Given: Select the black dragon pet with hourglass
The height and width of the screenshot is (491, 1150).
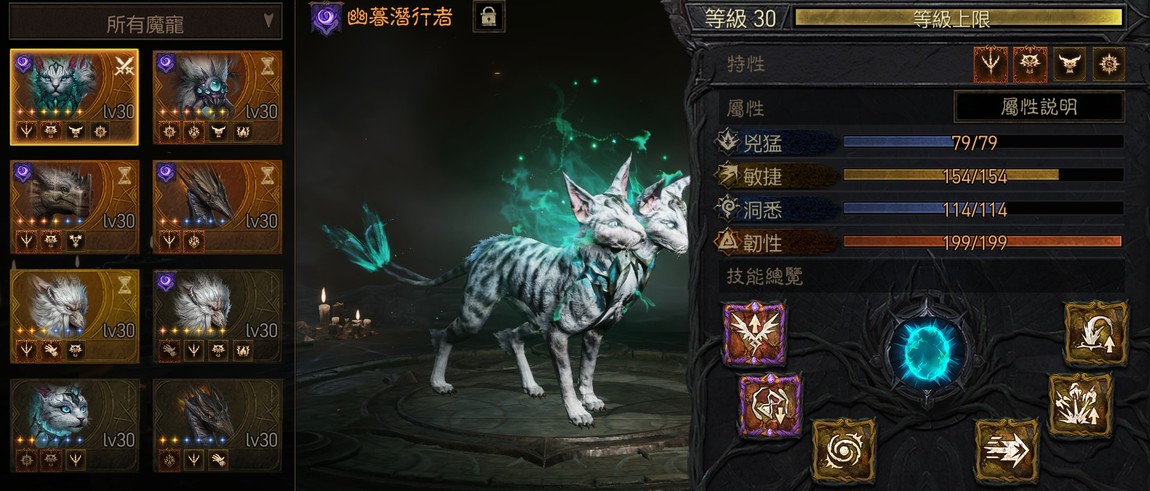Looking at the screenshot, I should click(217, 207).
